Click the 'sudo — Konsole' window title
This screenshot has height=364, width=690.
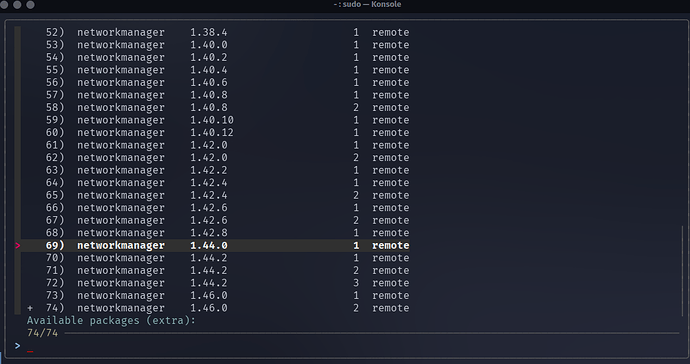(367, 4)
